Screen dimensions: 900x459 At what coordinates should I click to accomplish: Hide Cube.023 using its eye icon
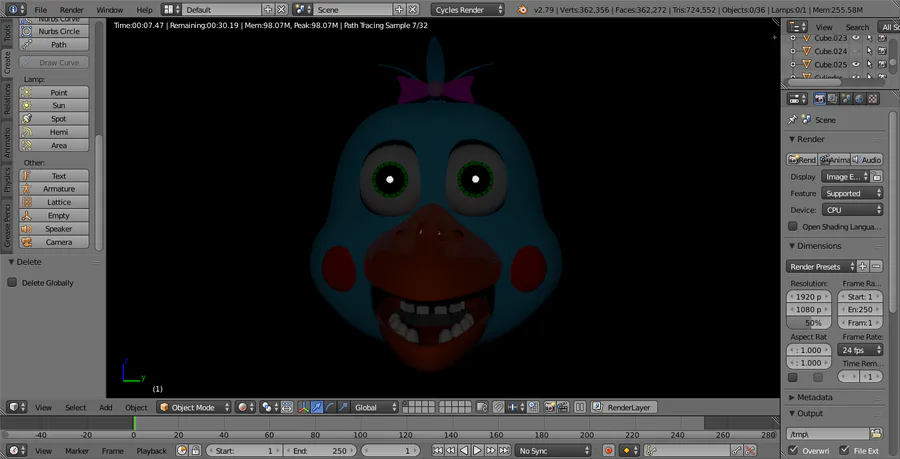pyautogui.click(x=855, y=37)
